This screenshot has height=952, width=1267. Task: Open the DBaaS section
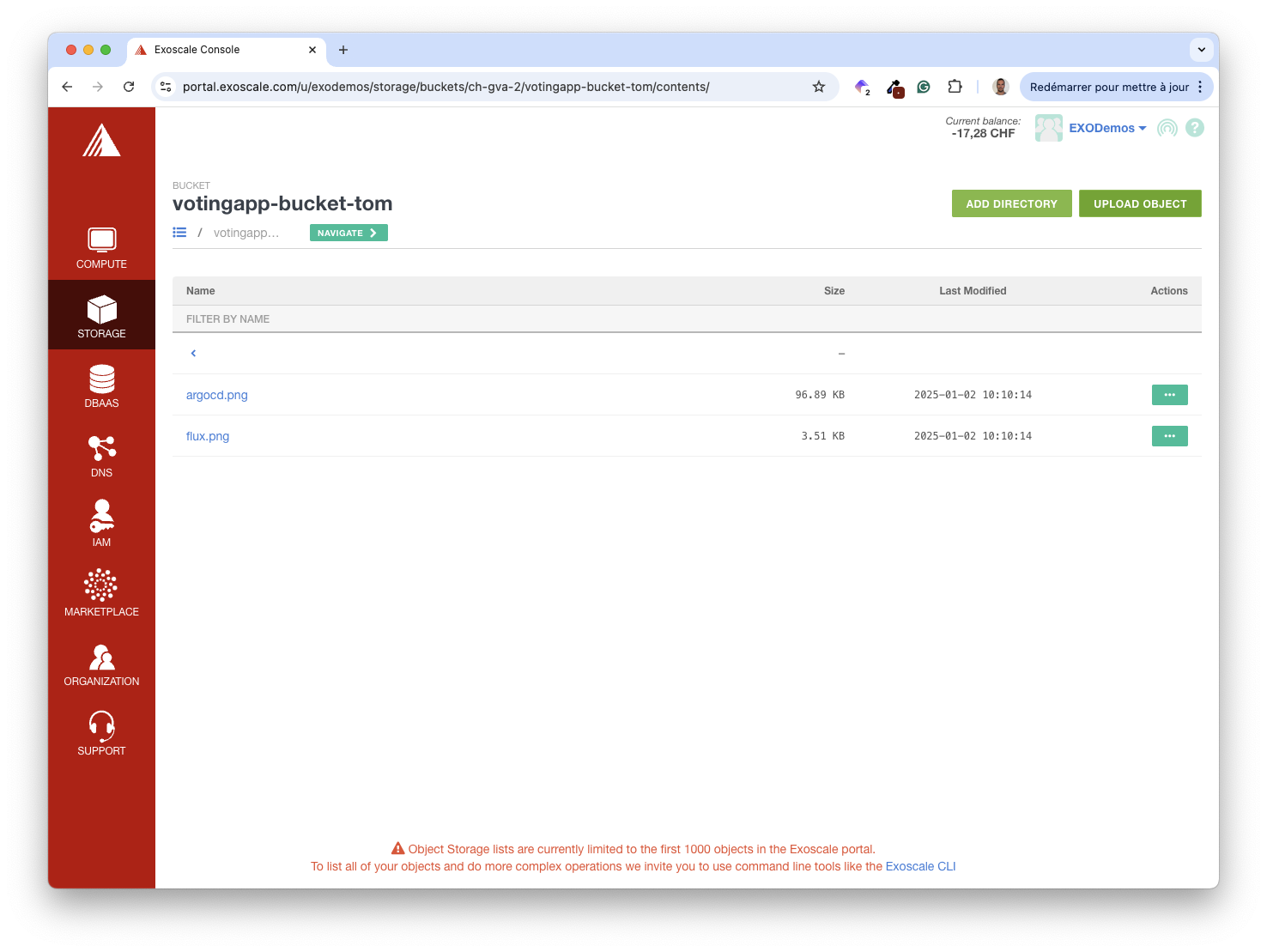point(101,385)
